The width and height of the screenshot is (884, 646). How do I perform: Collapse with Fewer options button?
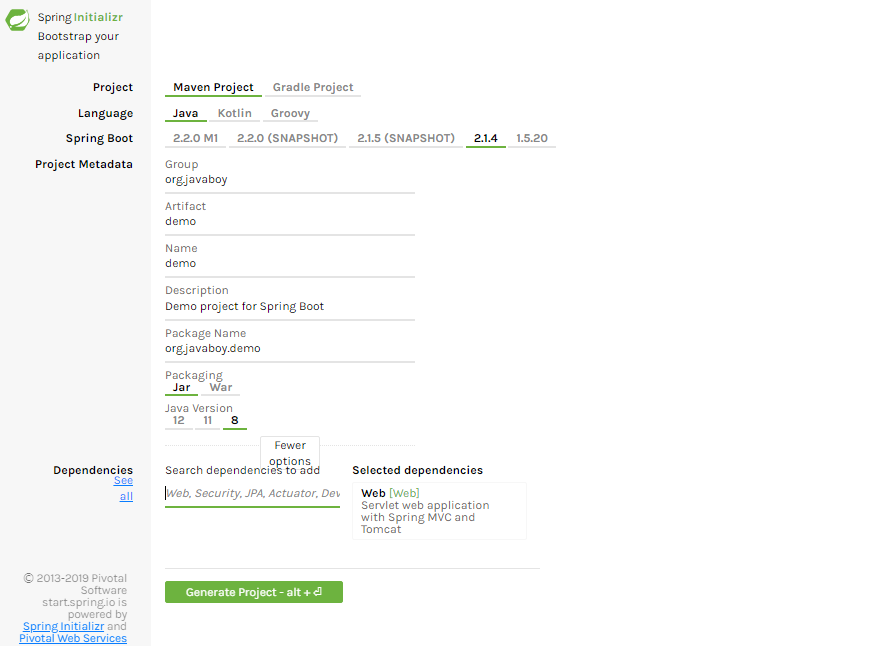click(x=290, y=453)
